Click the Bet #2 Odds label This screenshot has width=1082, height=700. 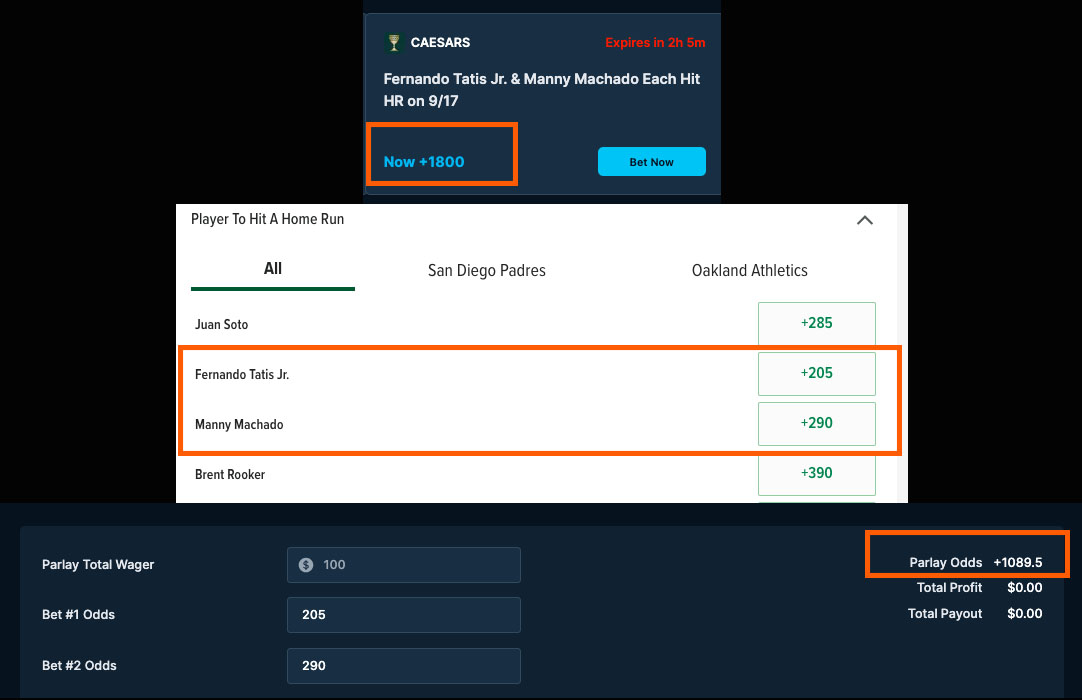79,665
